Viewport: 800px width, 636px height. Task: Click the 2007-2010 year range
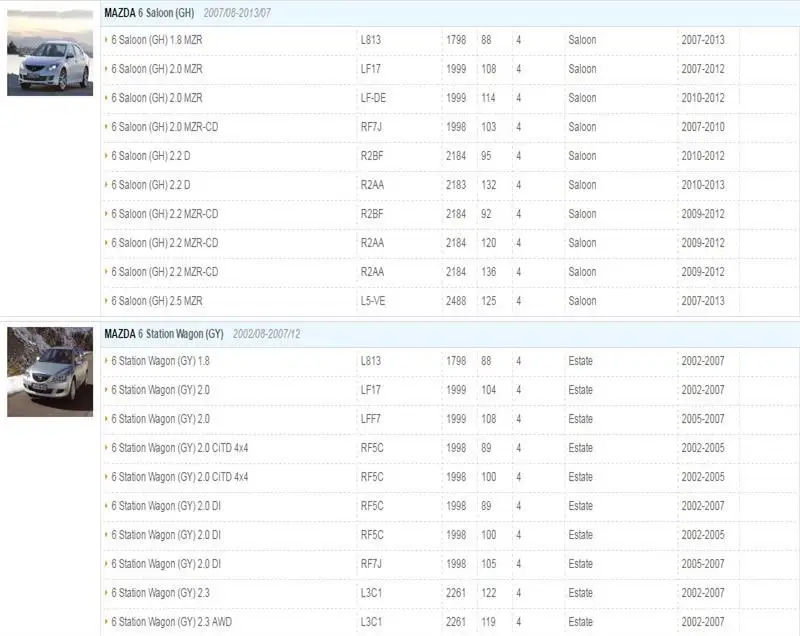703,127
